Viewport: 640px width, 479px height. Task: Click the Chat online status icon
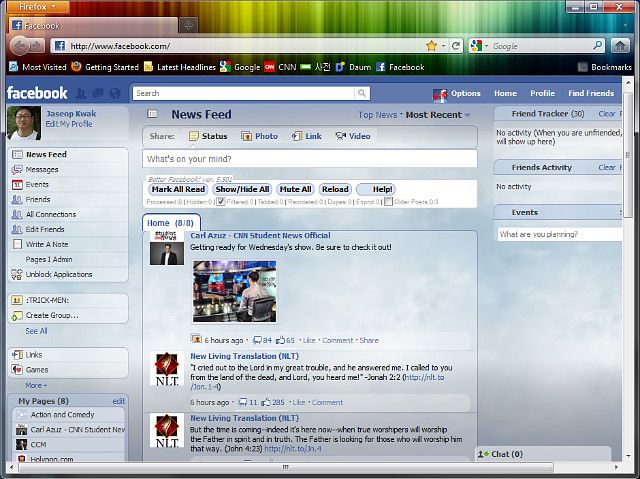click(x=483, y=454)
